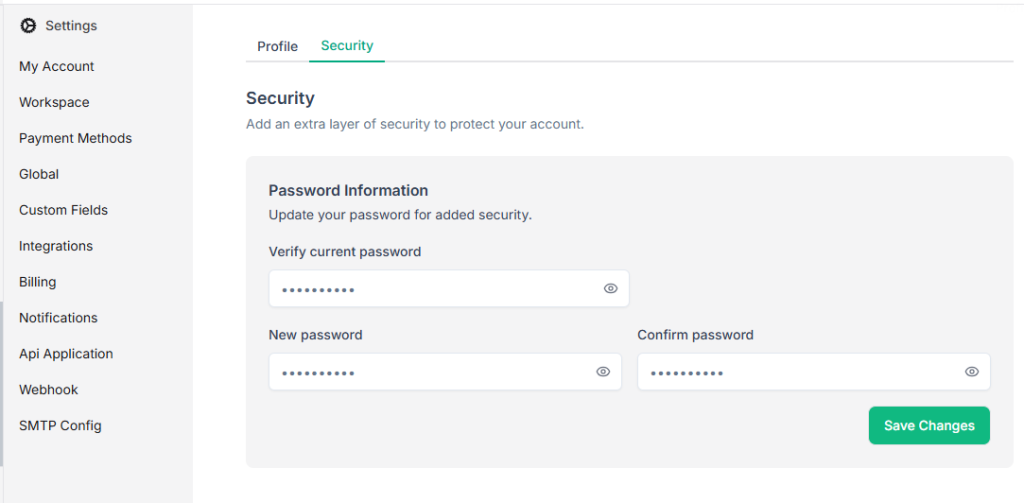Open My Account settings
The height and width of the screenshot is (503, 1024).
click(x=56, y=67)
